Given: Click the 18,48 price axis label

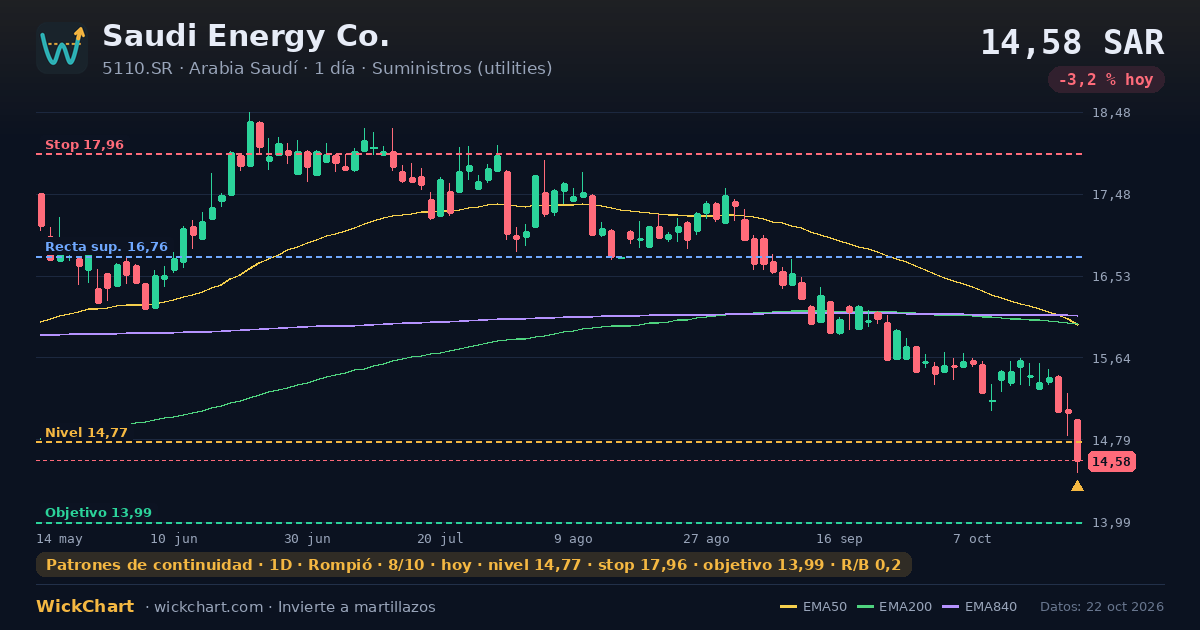Looking at the screenshot, I should pos(1111,113).
